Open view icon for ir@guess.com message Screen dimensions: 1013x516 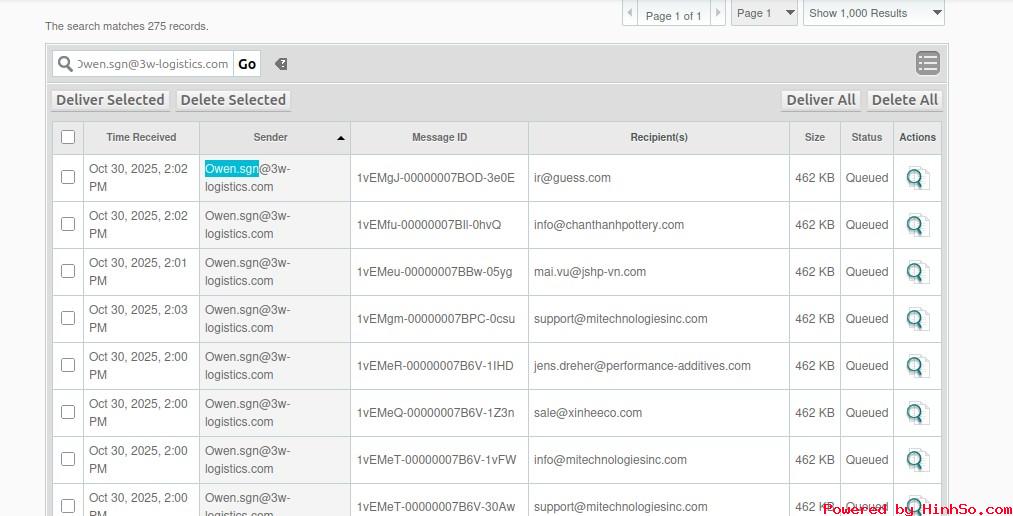tap(917, 178)
